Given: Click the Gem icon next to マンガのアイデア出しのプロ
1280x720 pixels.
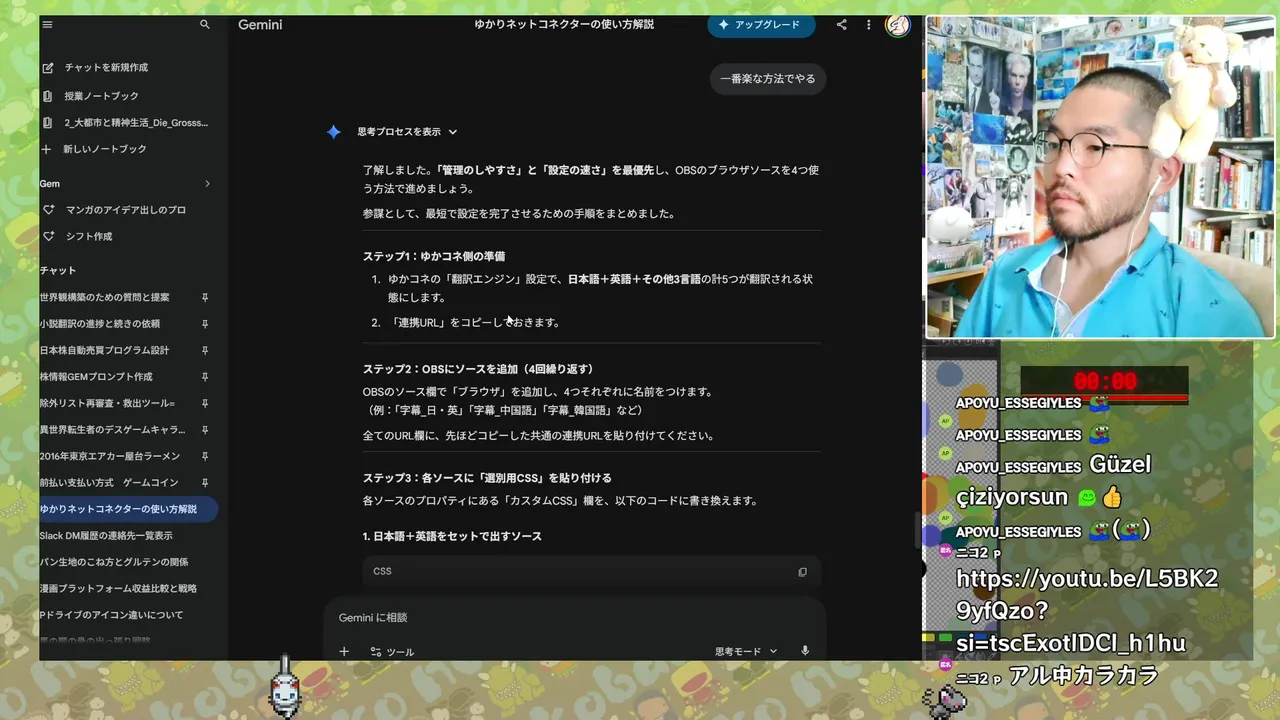Looking at the screenshot, I should [x=47, y=210].
